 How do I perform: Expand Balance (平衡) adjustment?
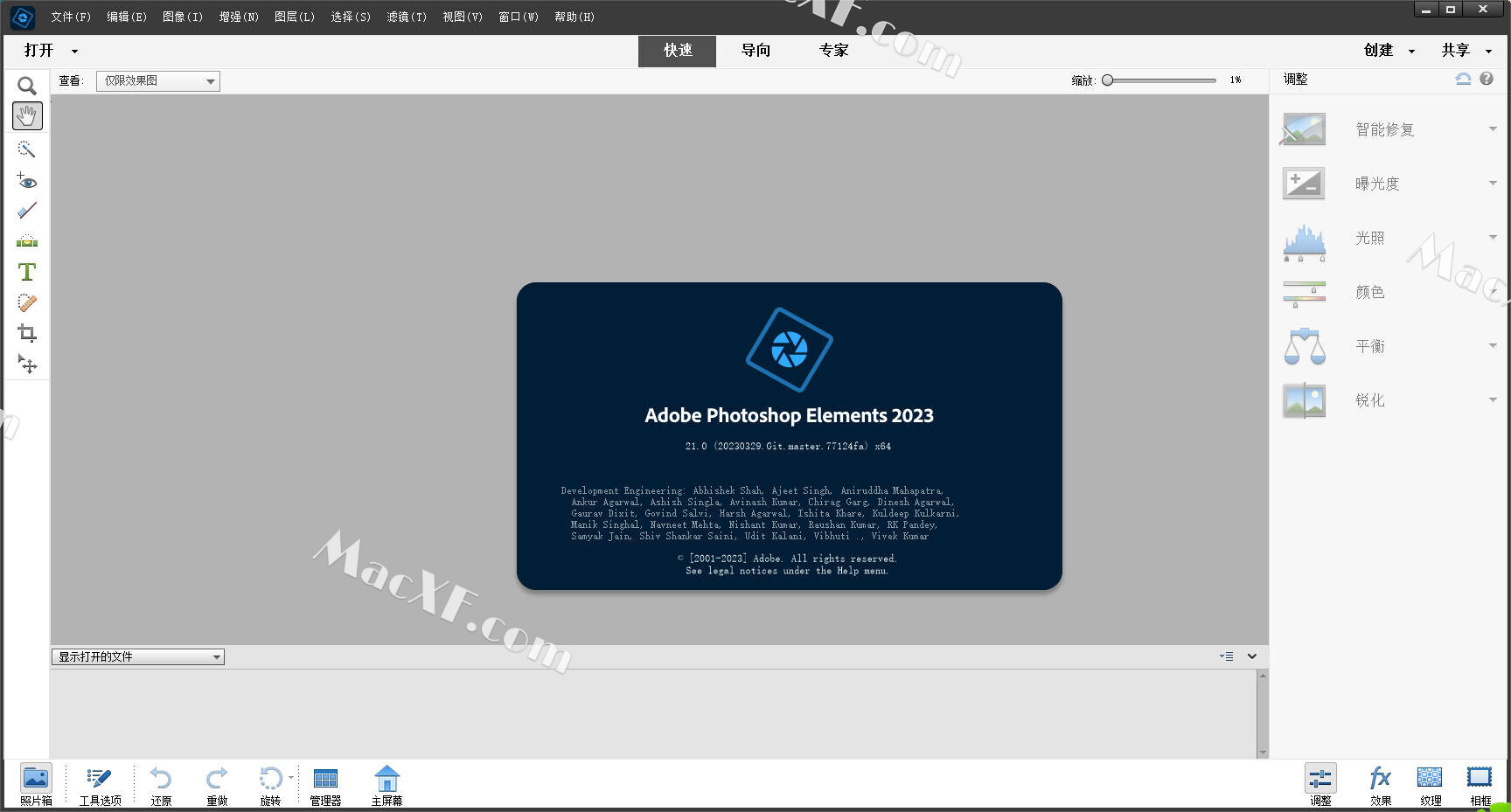tap(1493, 346)
